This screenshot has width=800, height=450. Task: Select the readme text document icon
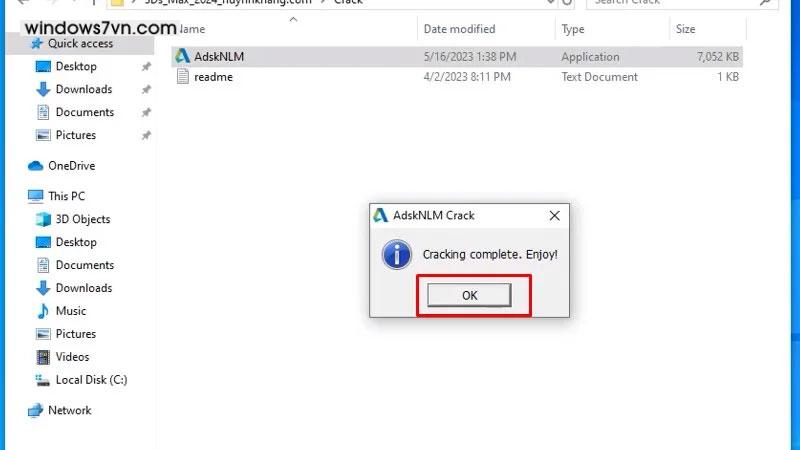183,77
